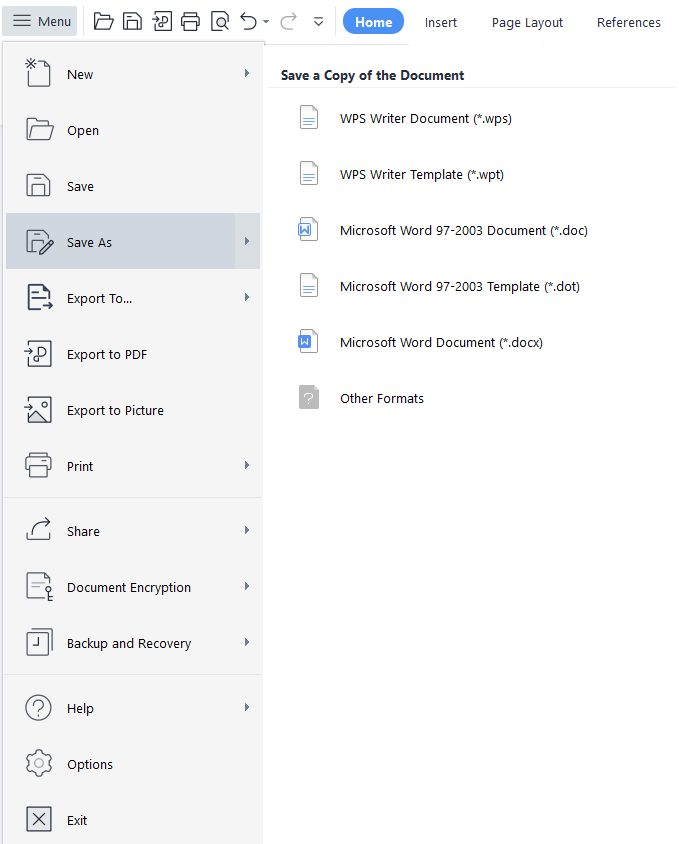Switch to the References tab
This screenshot has width=679, height=844.
tap(628, 23)
